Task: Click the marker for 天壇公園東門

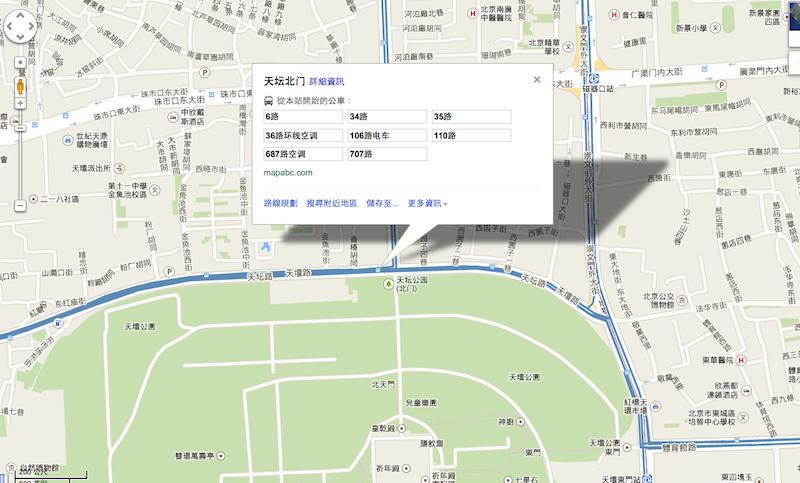Action: coord(627,447)
